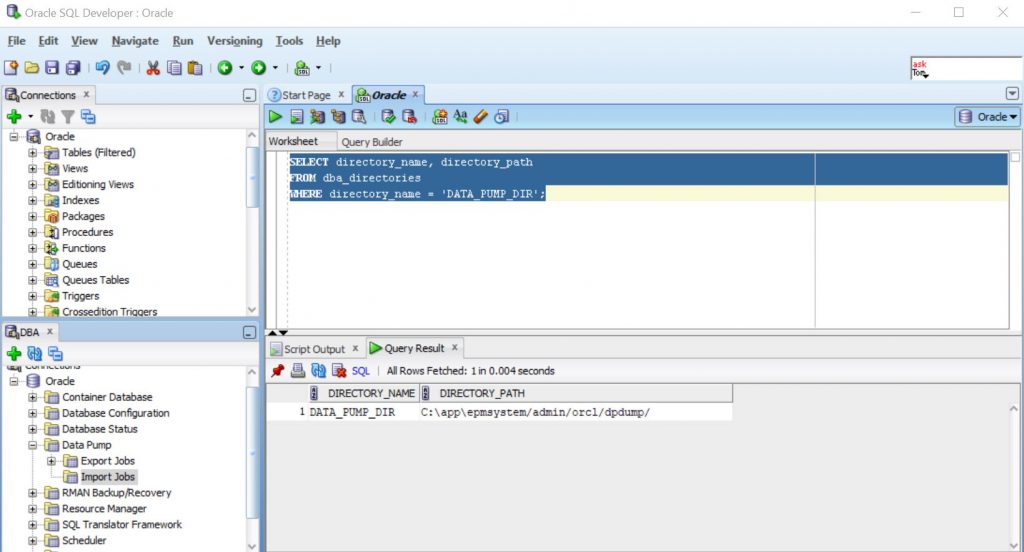Click the New file icon in main toolbar
Image resolution: width=1024 pixels, height=552 pixels.
coord(10,68)
